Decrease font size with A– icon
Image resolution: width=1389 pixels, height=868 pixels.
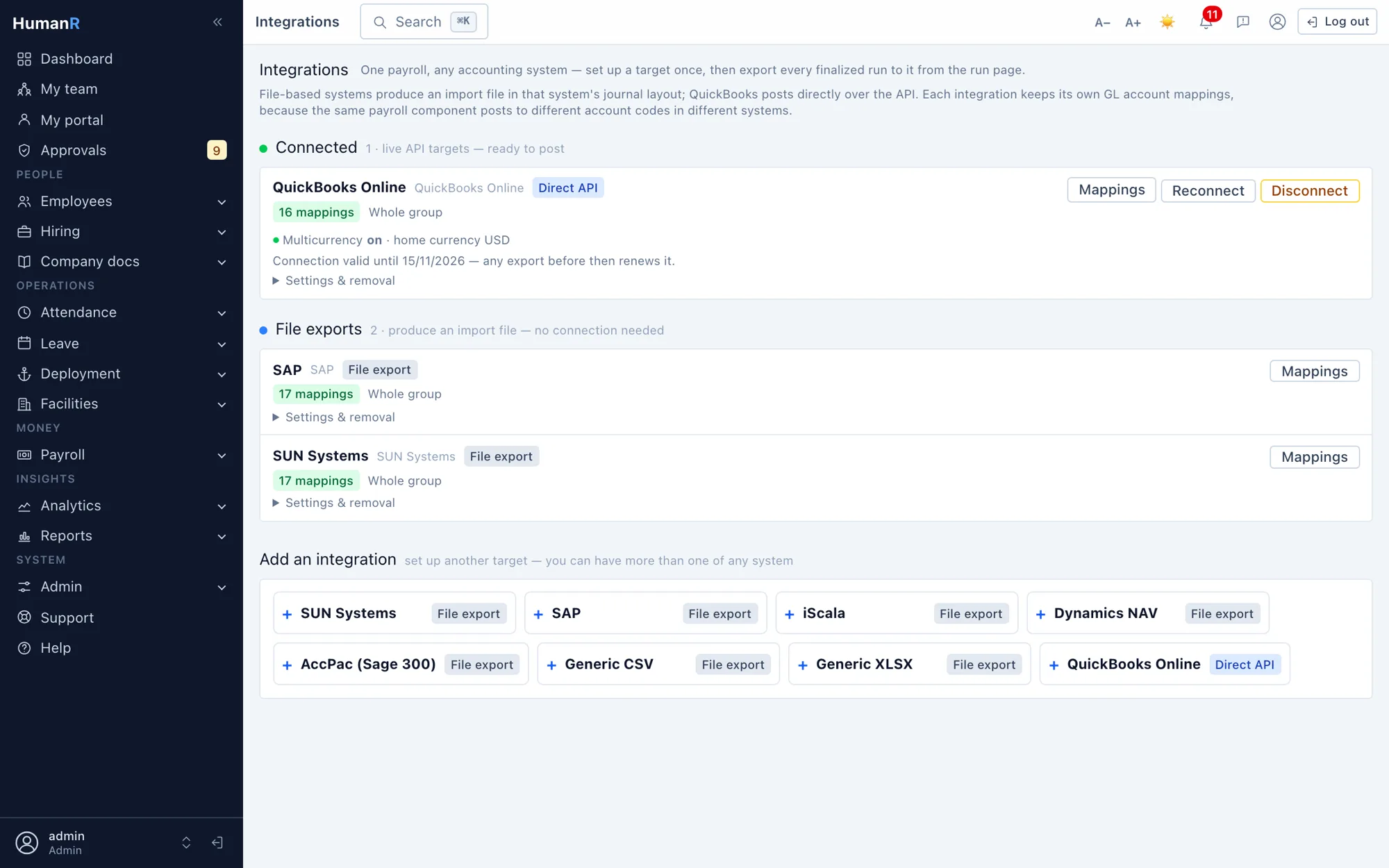[x=1102, y=22]
